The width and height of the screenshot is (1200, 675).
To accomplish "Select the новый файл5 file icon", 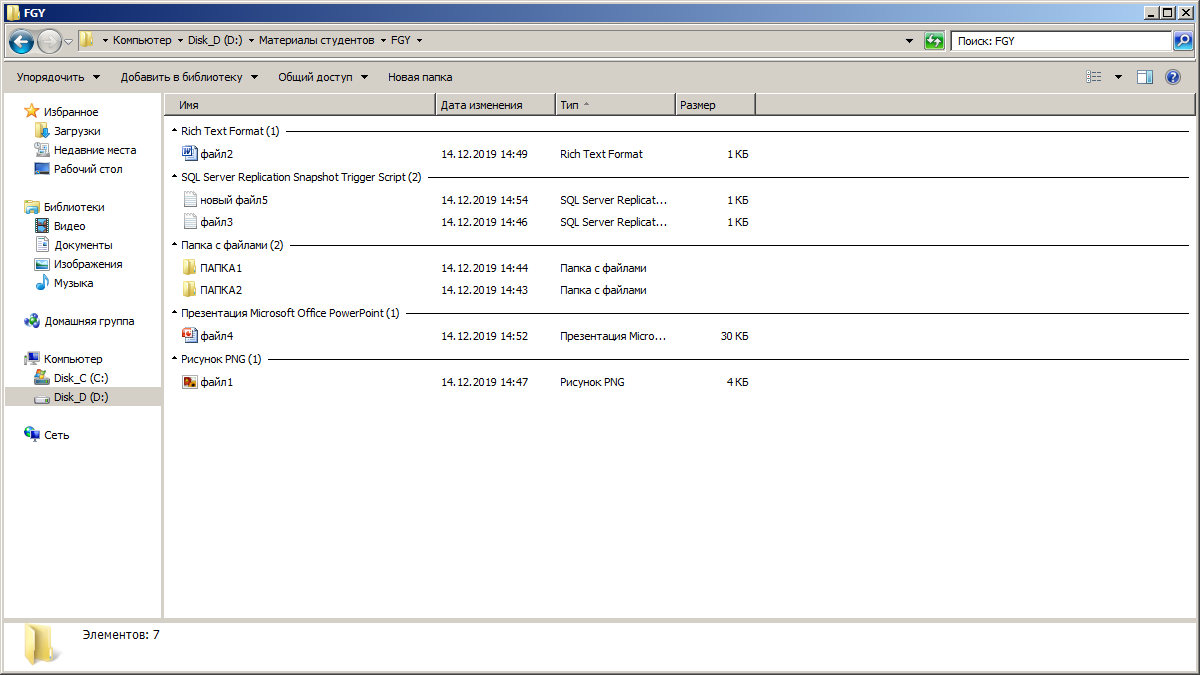I will point(190,199).
